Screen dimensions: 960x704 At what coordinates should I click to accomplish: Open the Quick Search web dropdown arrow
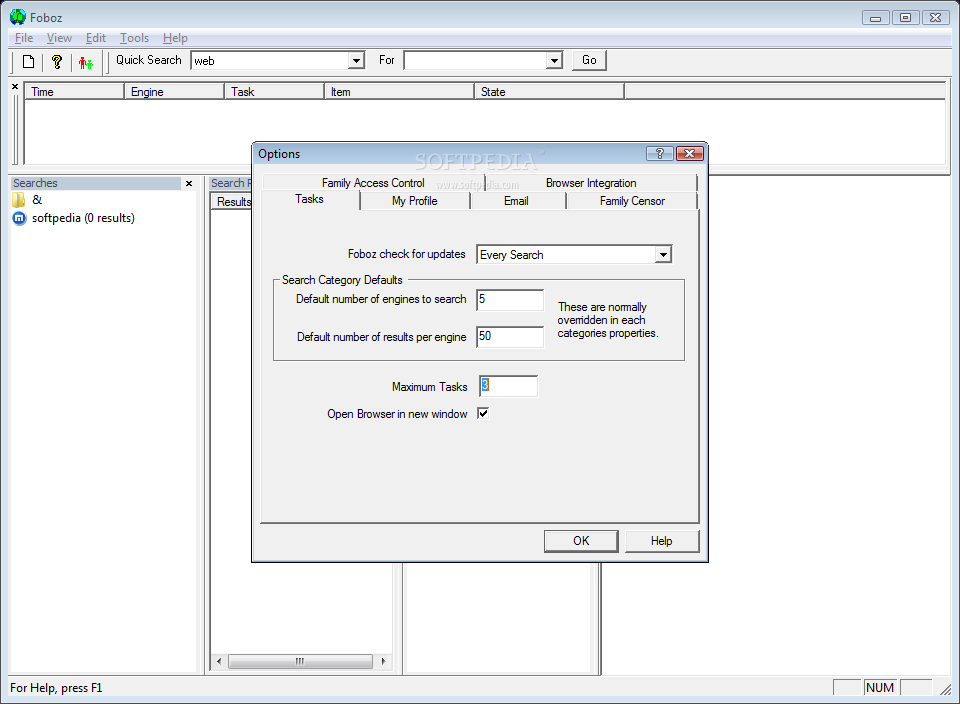point(356,61)
